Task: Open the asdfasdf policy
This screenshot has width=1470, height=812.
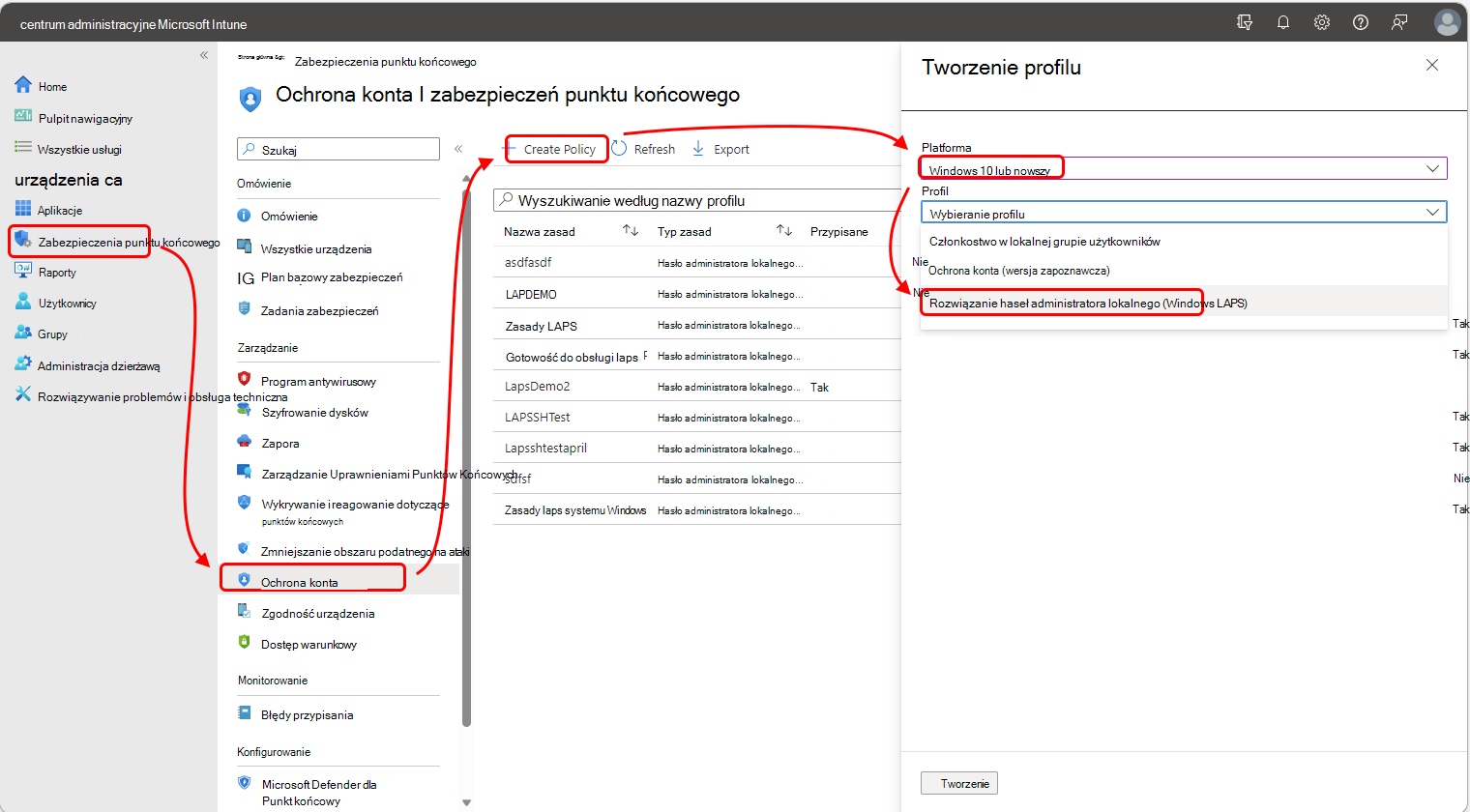Action: pos(528,262)
